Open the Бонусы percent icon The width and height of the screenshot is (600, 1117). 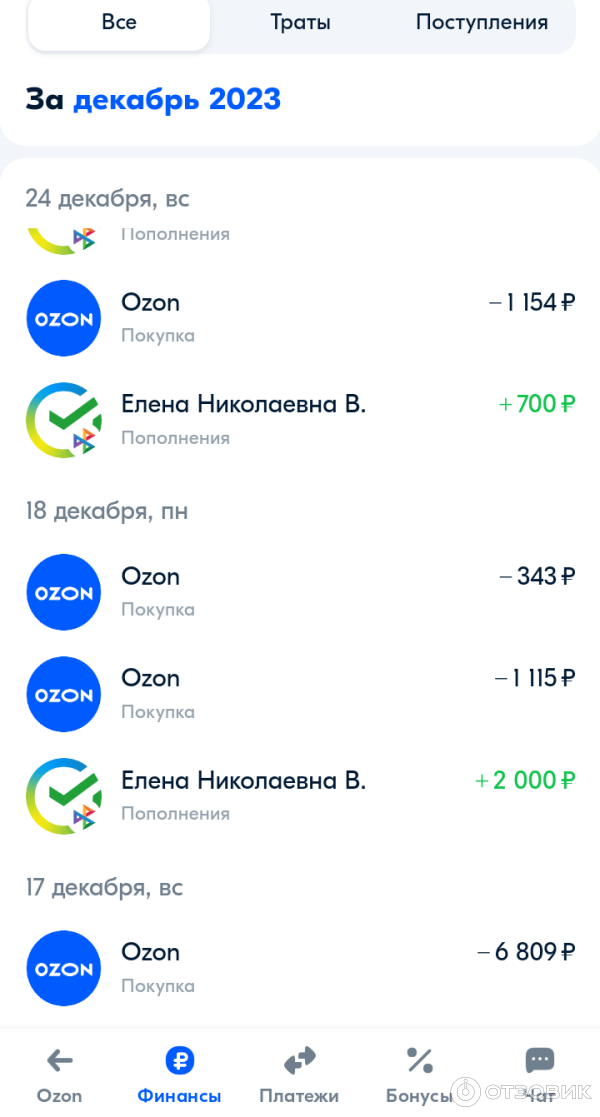419,1061
